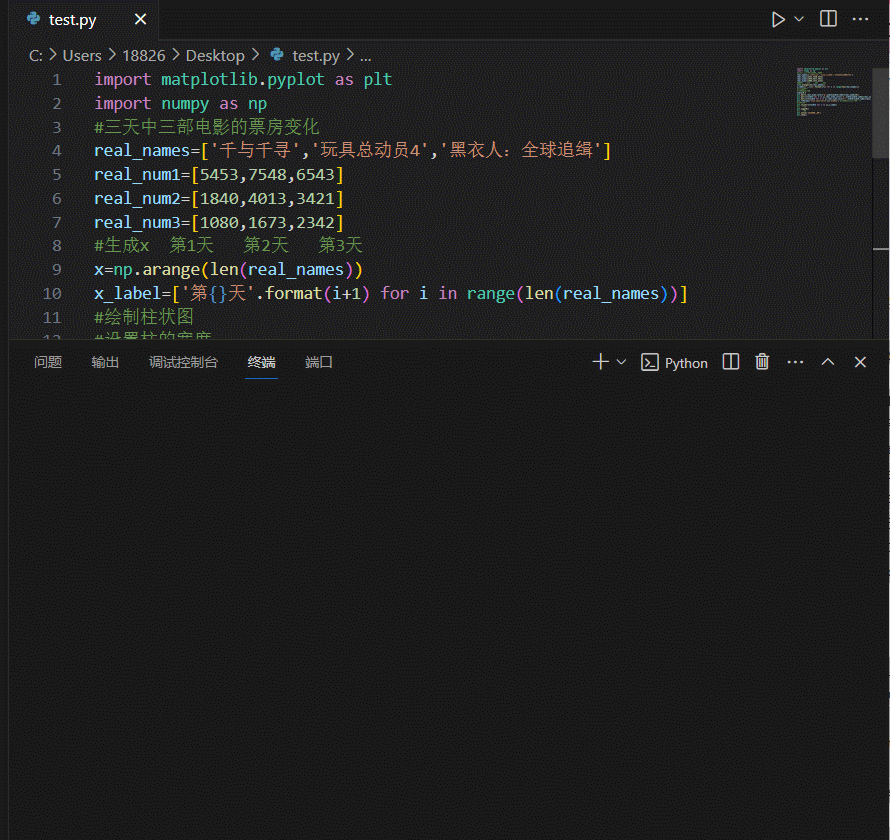Click line number 1 in the gutter

57,79
